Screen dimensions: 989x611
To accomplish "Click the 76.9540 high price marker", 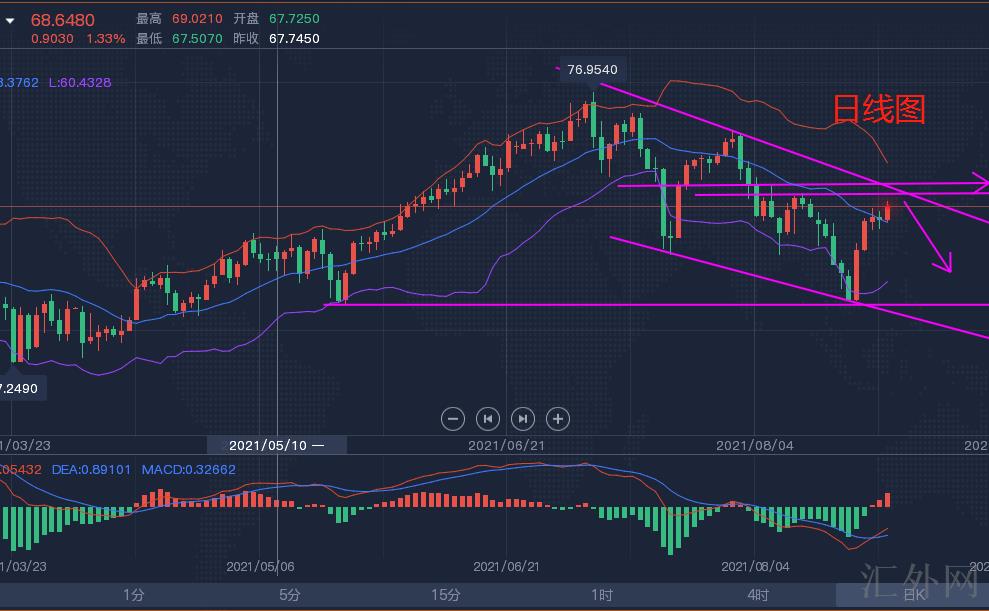I will [x=592, y=70].
